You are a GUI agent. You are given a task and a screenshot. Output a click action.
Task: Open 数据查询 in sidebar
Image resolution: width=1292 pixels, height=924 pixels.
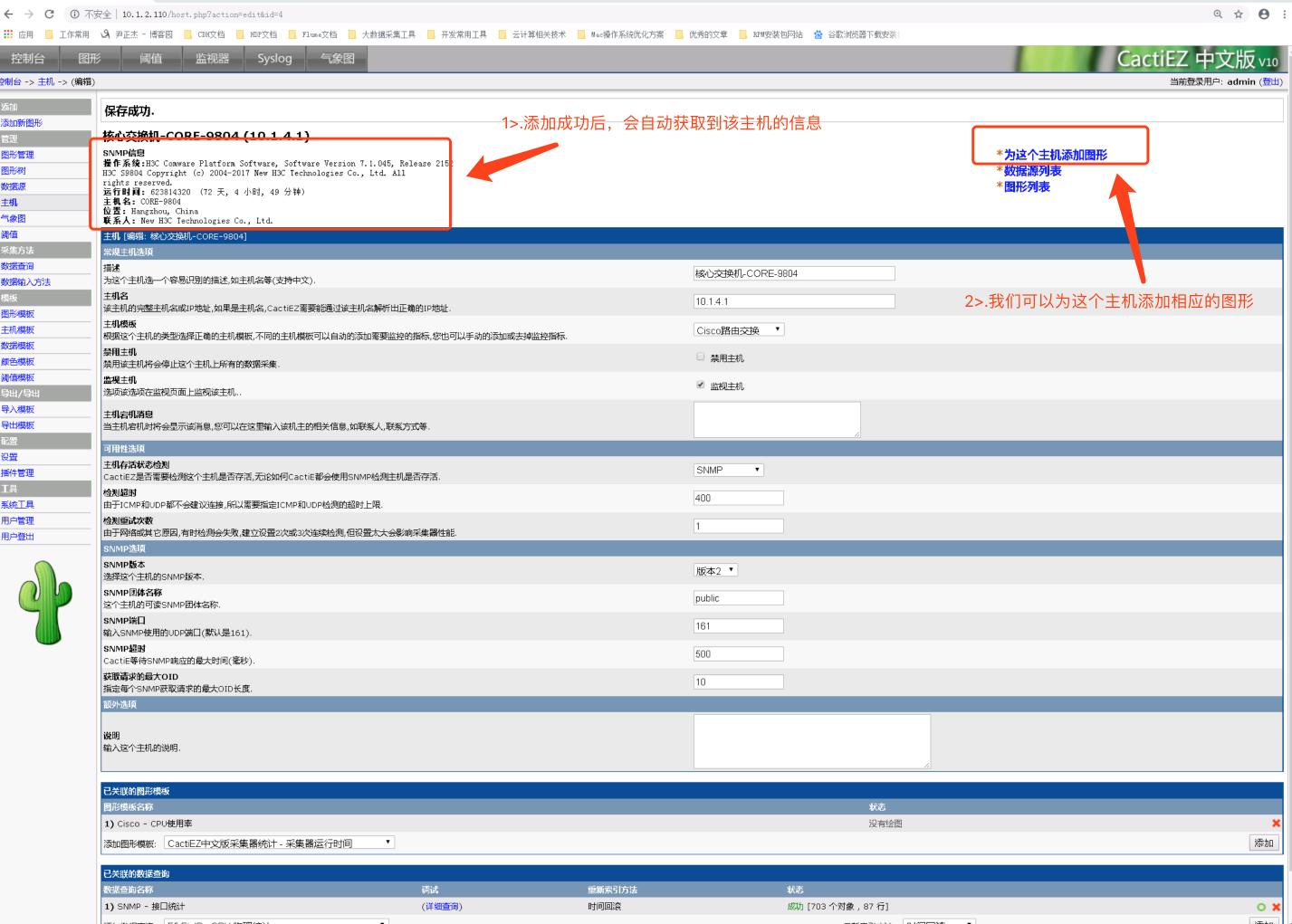[17, 266]
